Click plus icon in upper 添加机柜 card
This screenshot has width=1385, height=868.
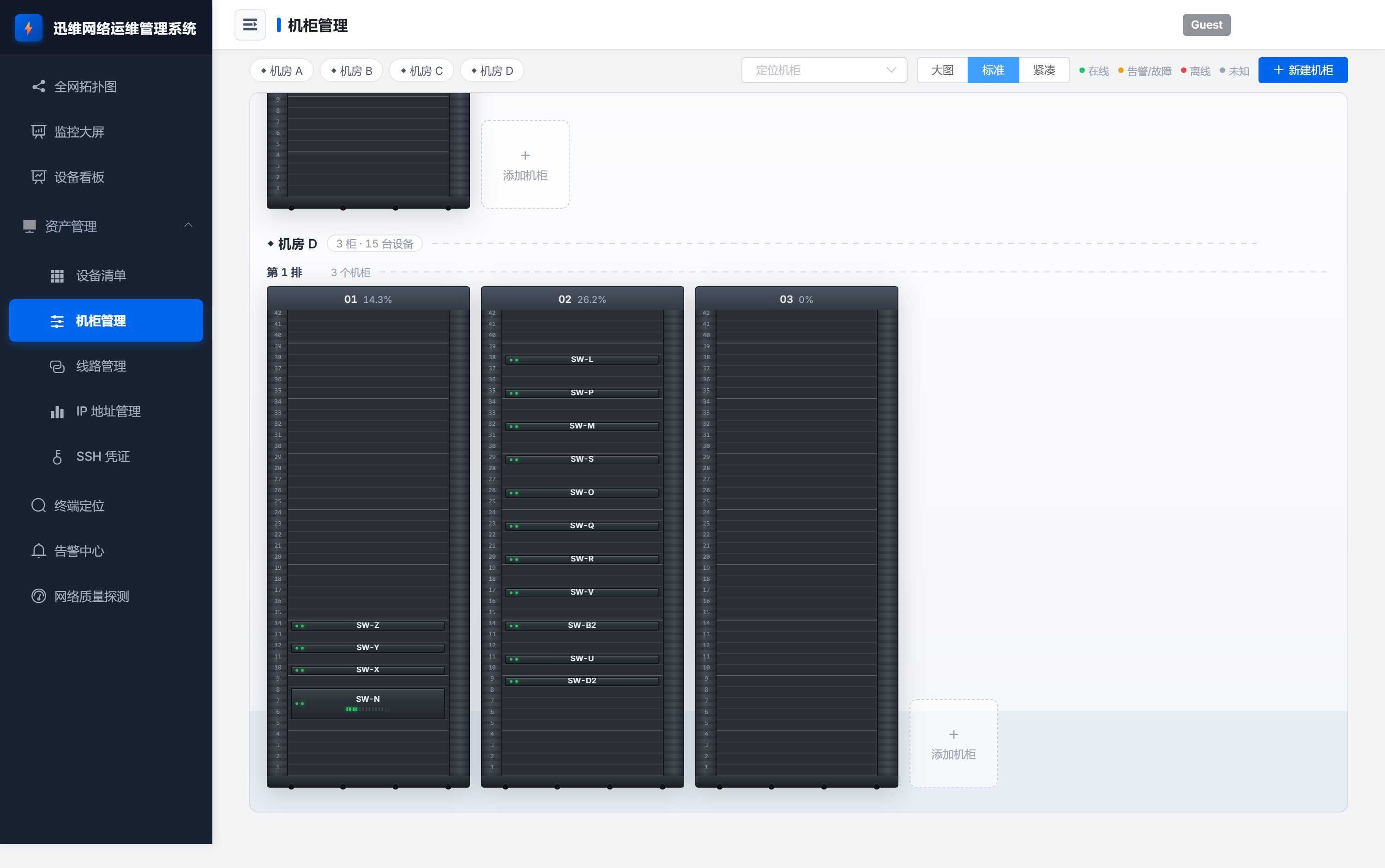524,155
